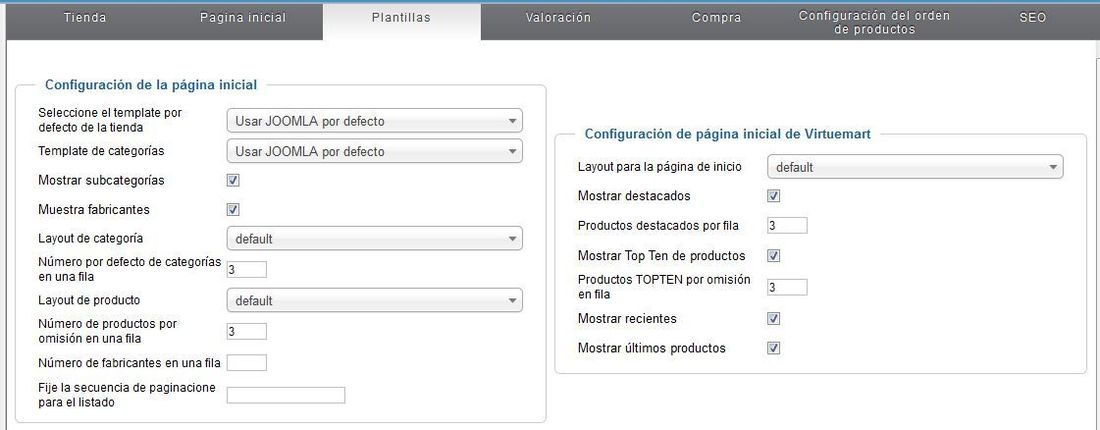Open Layout para la página de inicio dropdown
1100x430 pixels.
(915, 167)
